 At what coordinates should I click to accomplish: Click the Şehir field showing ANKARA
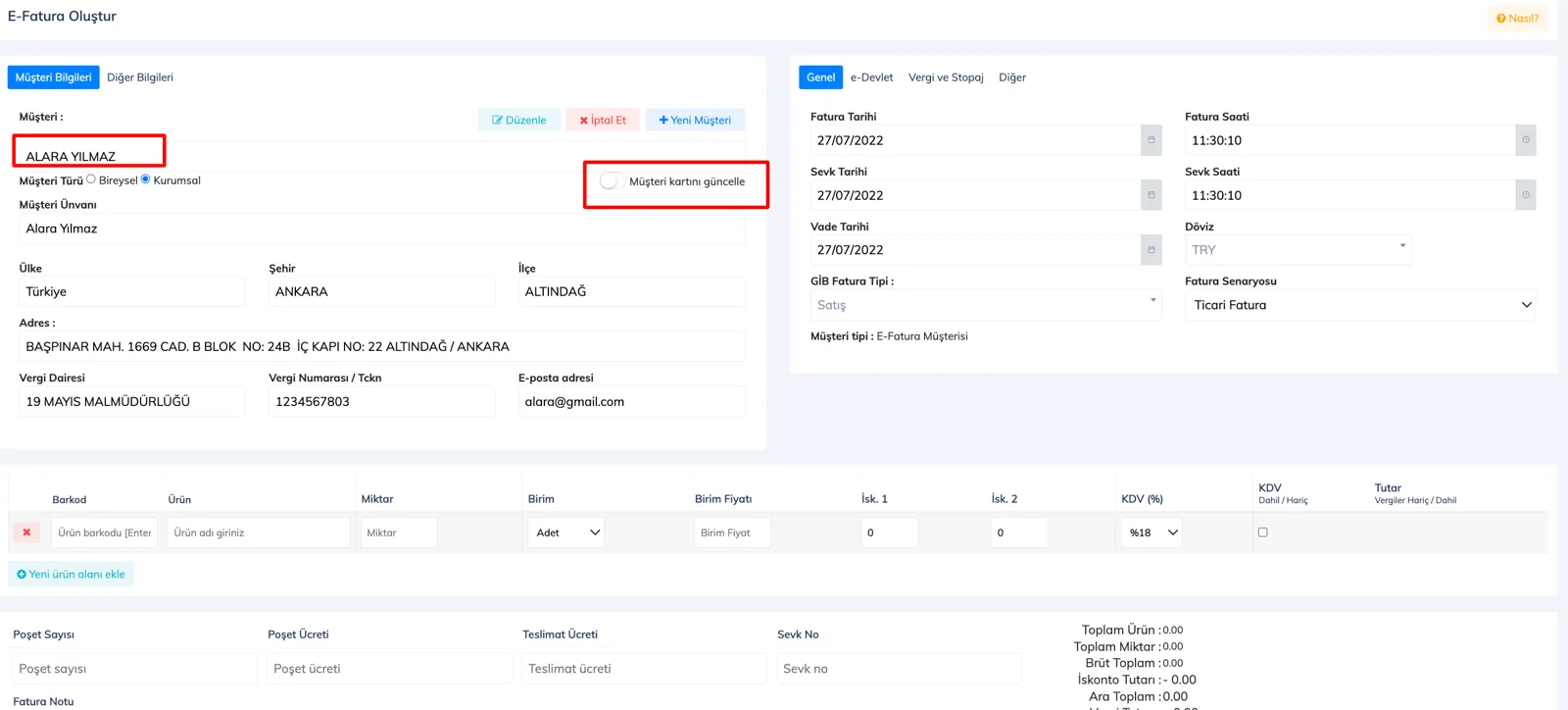[x=382, y=291]
